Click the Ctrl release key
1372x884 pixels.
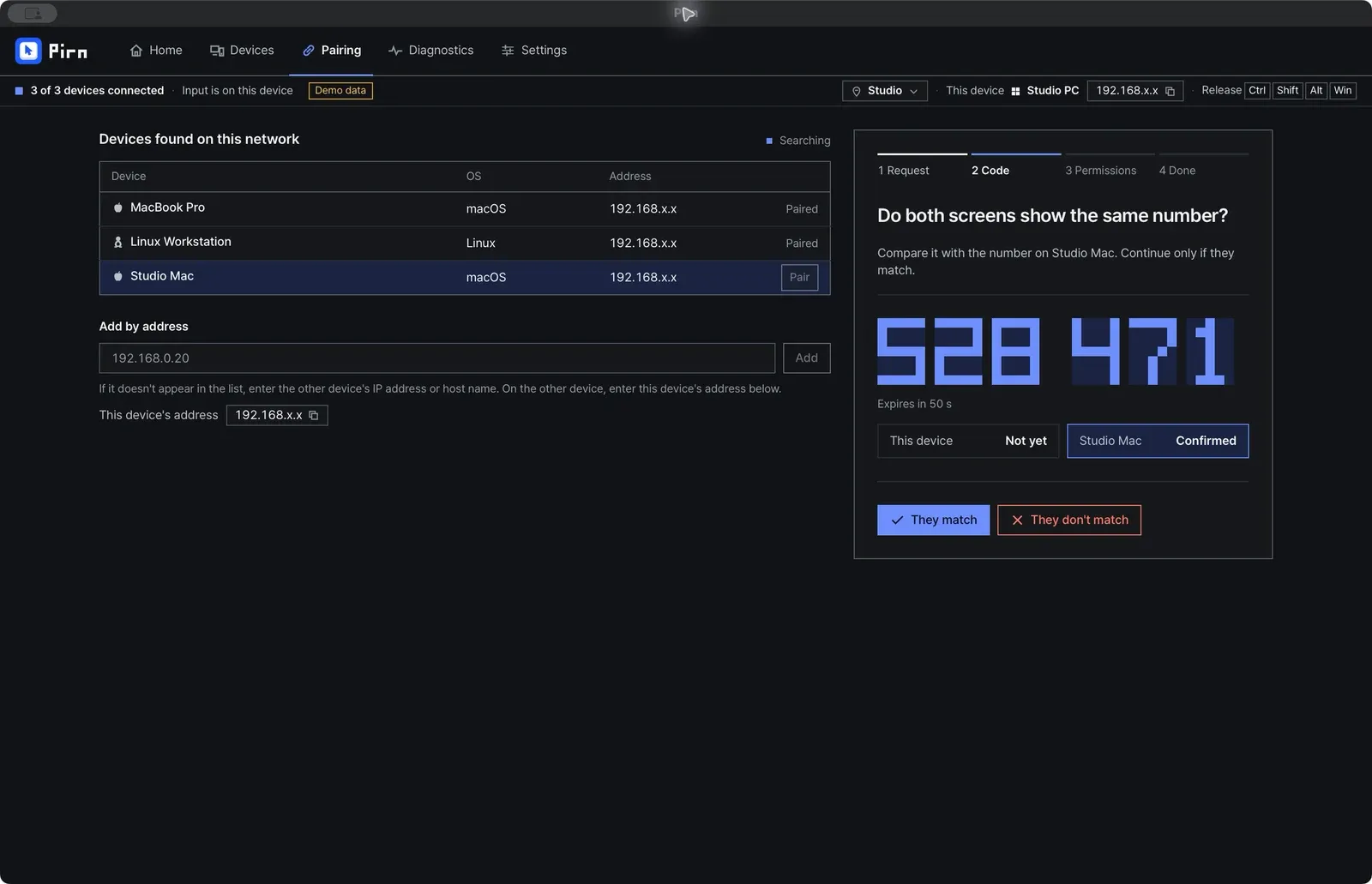(x=1257, y=91)
